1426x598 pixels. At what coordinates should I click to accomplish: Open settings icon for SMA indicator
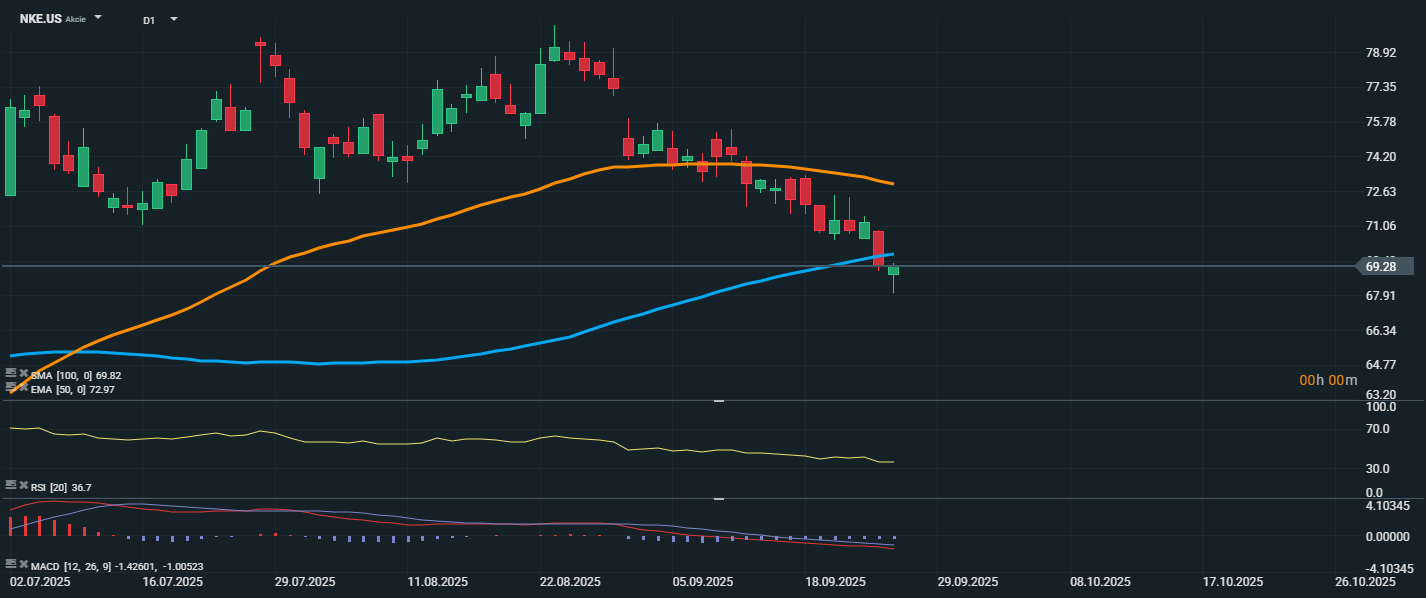pos(11,374)
